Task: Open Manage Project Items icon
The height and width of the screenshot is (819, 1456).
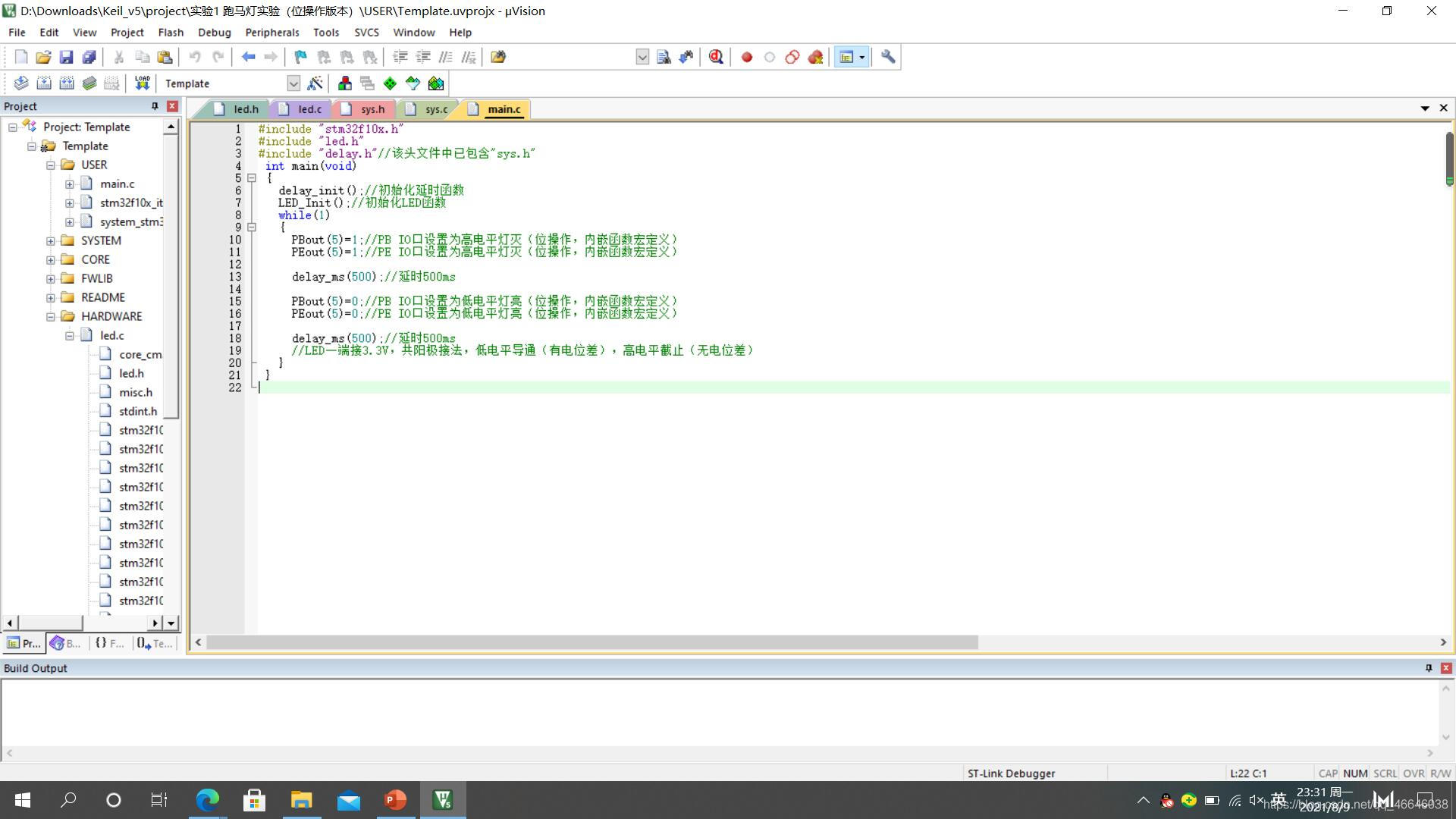Action: 345,83
